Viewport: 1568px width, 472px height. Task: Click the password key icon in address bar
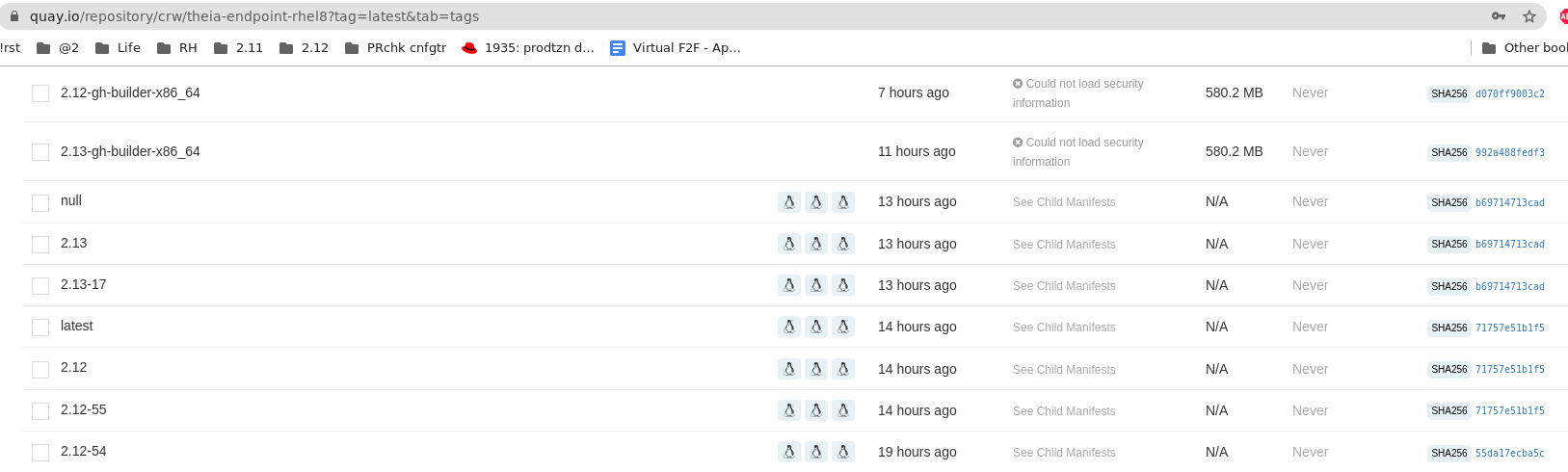[1499, 16]
